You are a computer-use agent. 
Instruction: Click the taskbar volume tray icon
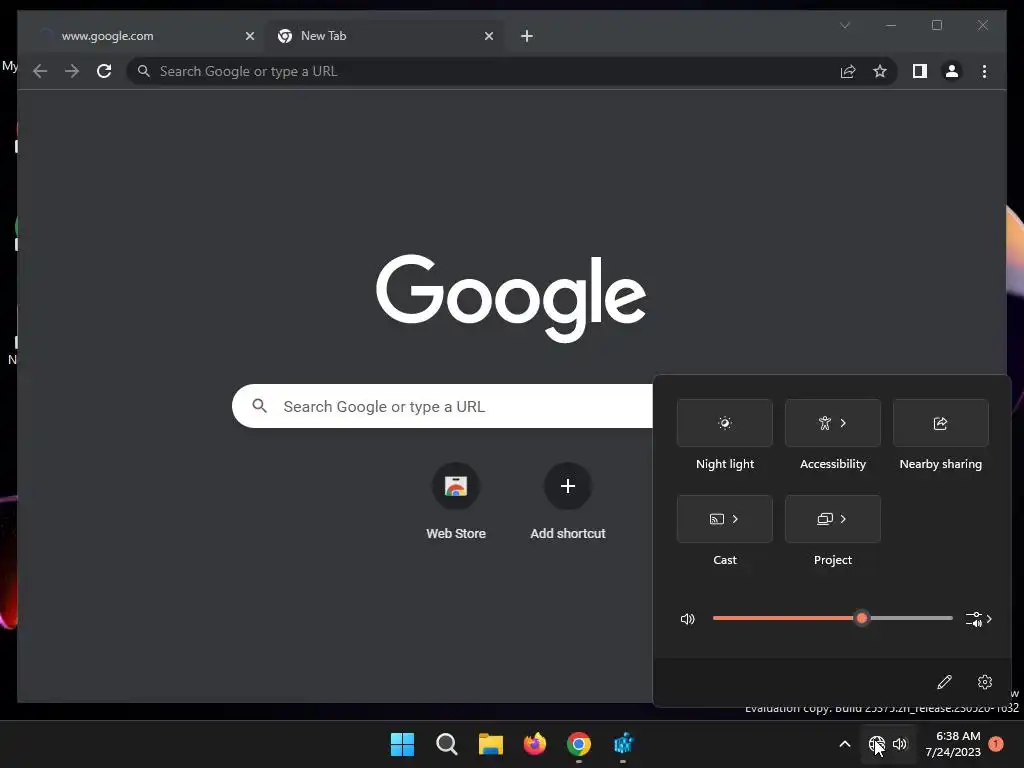pos(900,744)
